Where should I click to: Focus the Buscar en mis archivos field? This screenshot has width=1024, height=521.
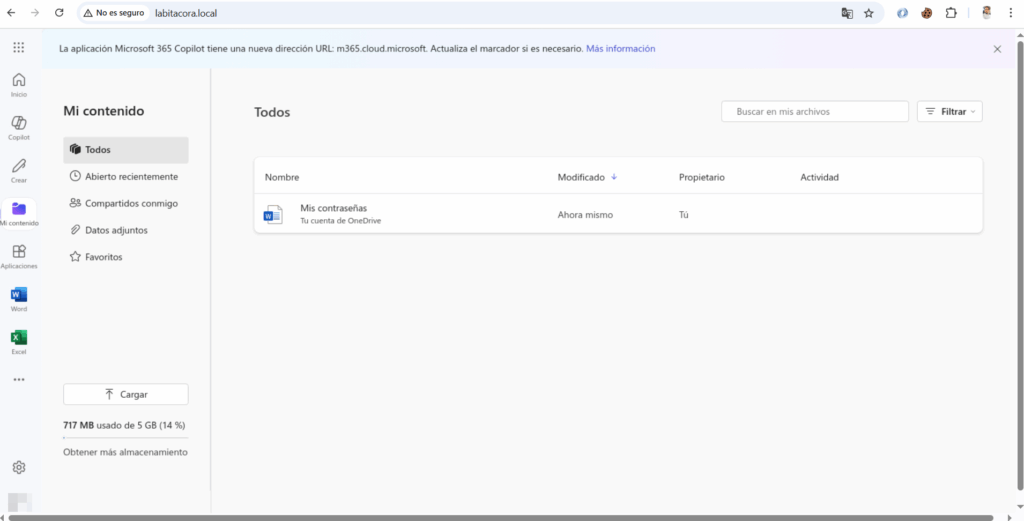point(815,112)
